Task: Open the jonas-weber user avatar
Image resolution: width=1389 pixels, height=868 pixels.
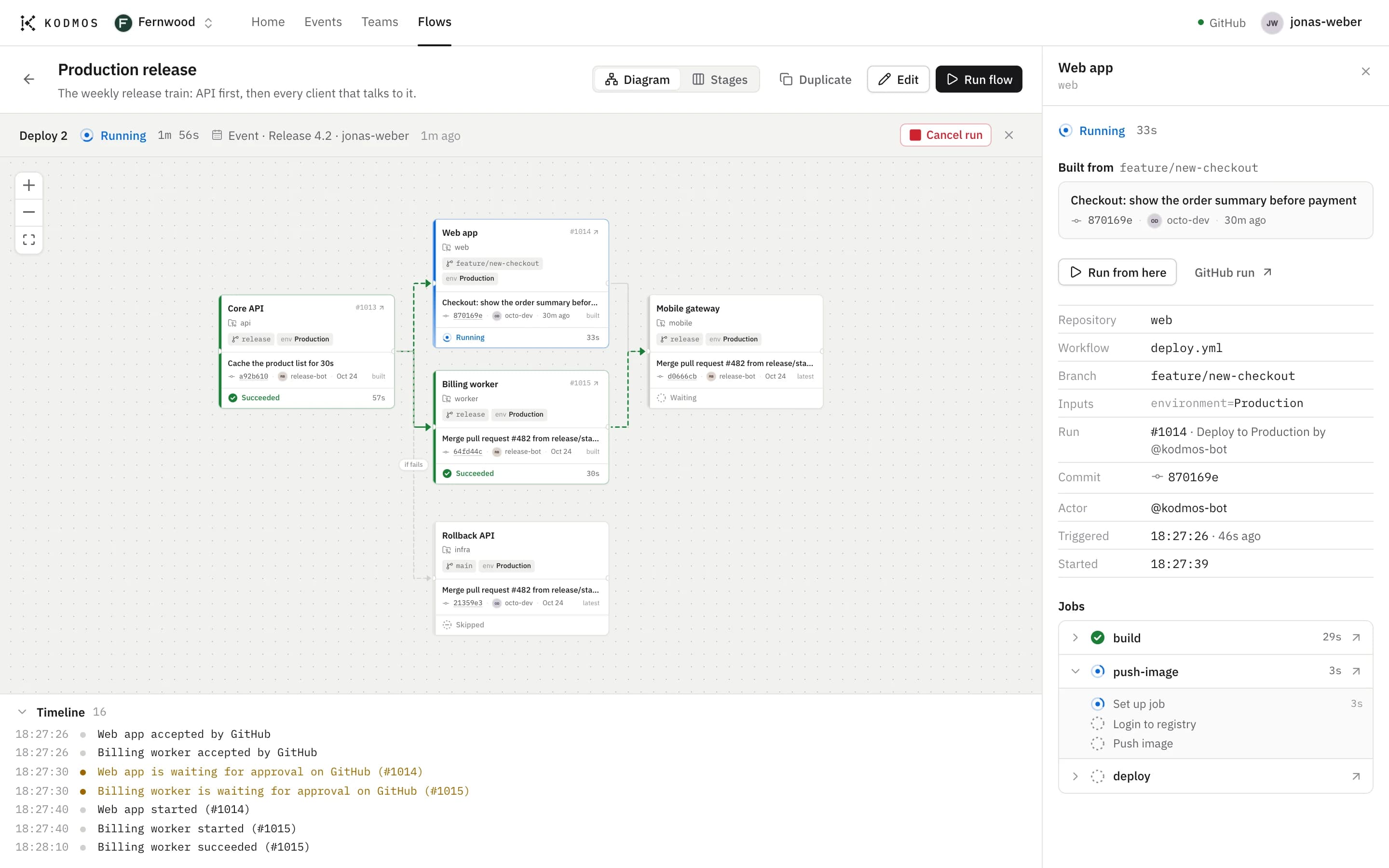Action: pos(1272,23)
